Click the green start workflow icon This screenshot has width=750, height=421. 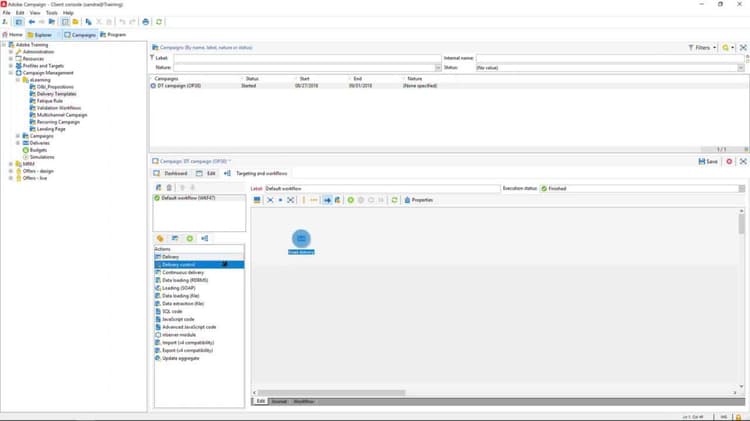click(x=351, y=200)
